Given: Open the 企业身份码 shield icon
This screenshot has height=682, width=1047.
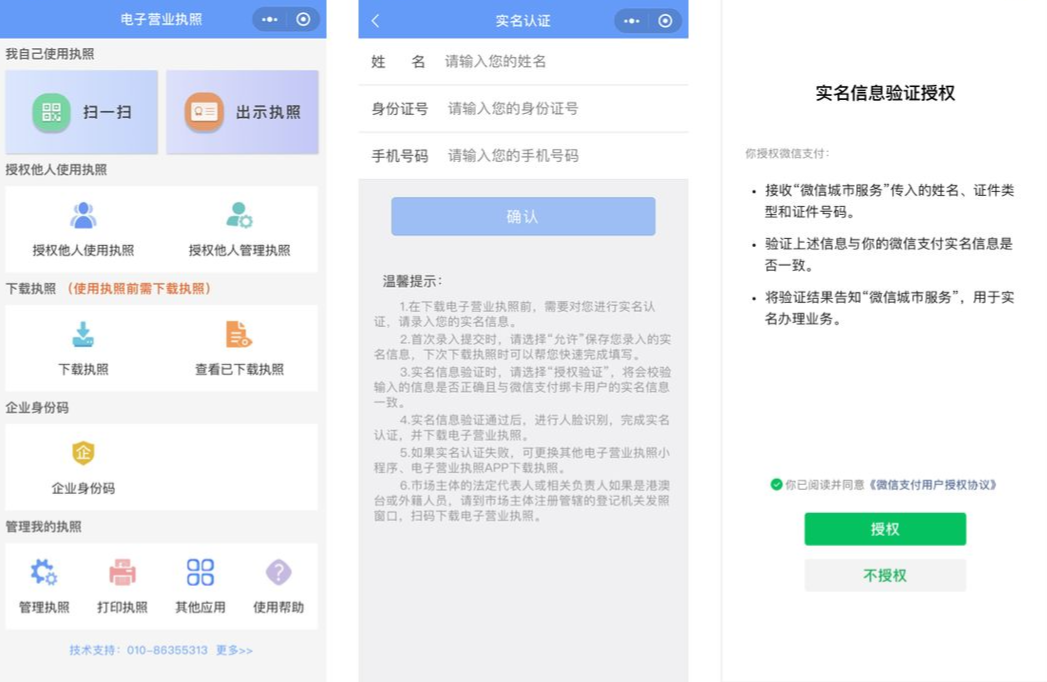Looking at the screenshot, I should (x=83, y=453).
